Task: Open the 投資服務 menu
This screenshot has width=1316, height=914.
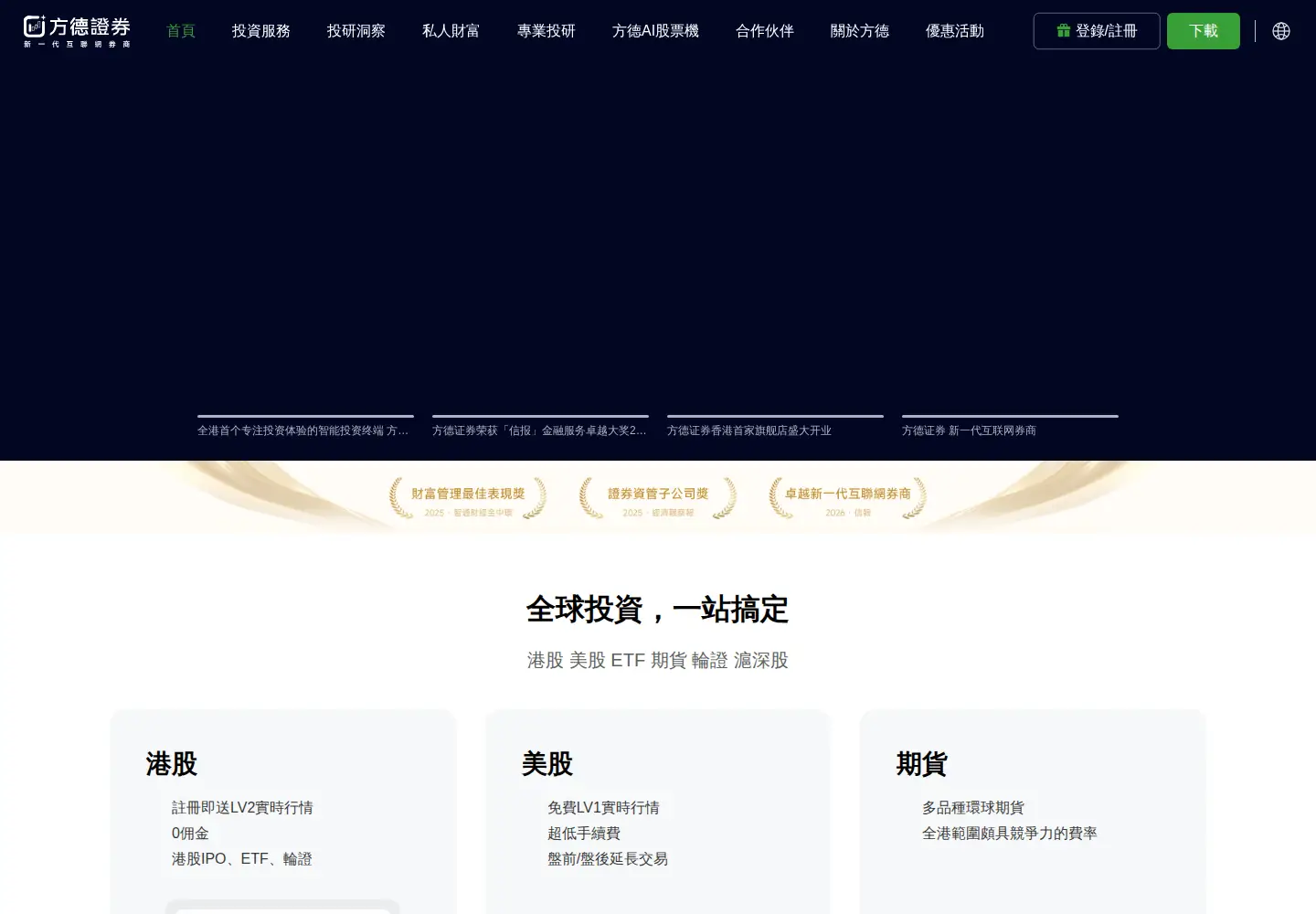Action: click(x=261, y=31)
